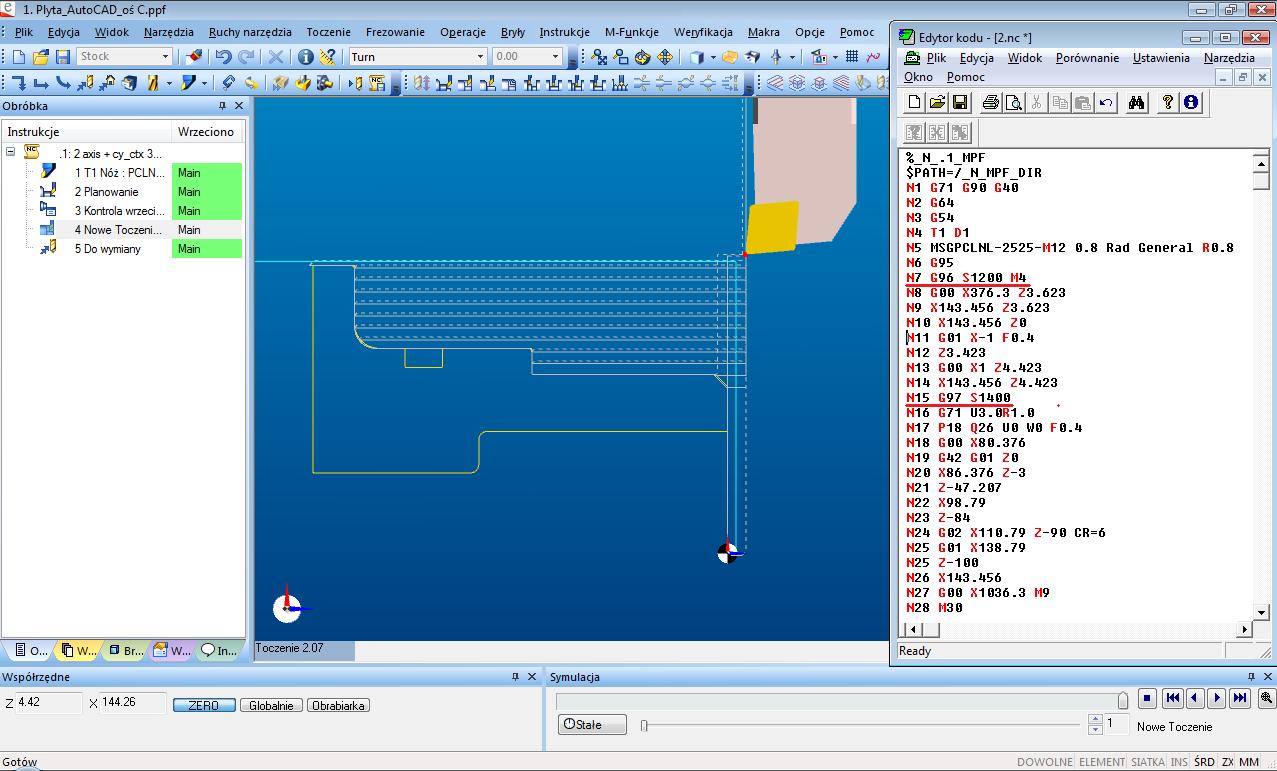Screen dimensions: 1277x771
Task: Open the Turn mode dropdown
Action: coord(480,57)
